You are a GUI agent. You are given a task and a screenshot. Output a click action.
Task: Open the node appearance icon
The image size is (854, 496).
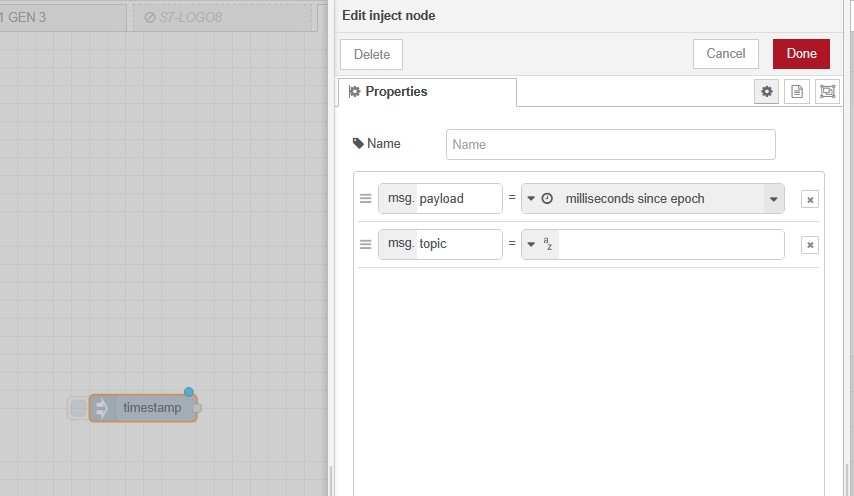(827, 92)
